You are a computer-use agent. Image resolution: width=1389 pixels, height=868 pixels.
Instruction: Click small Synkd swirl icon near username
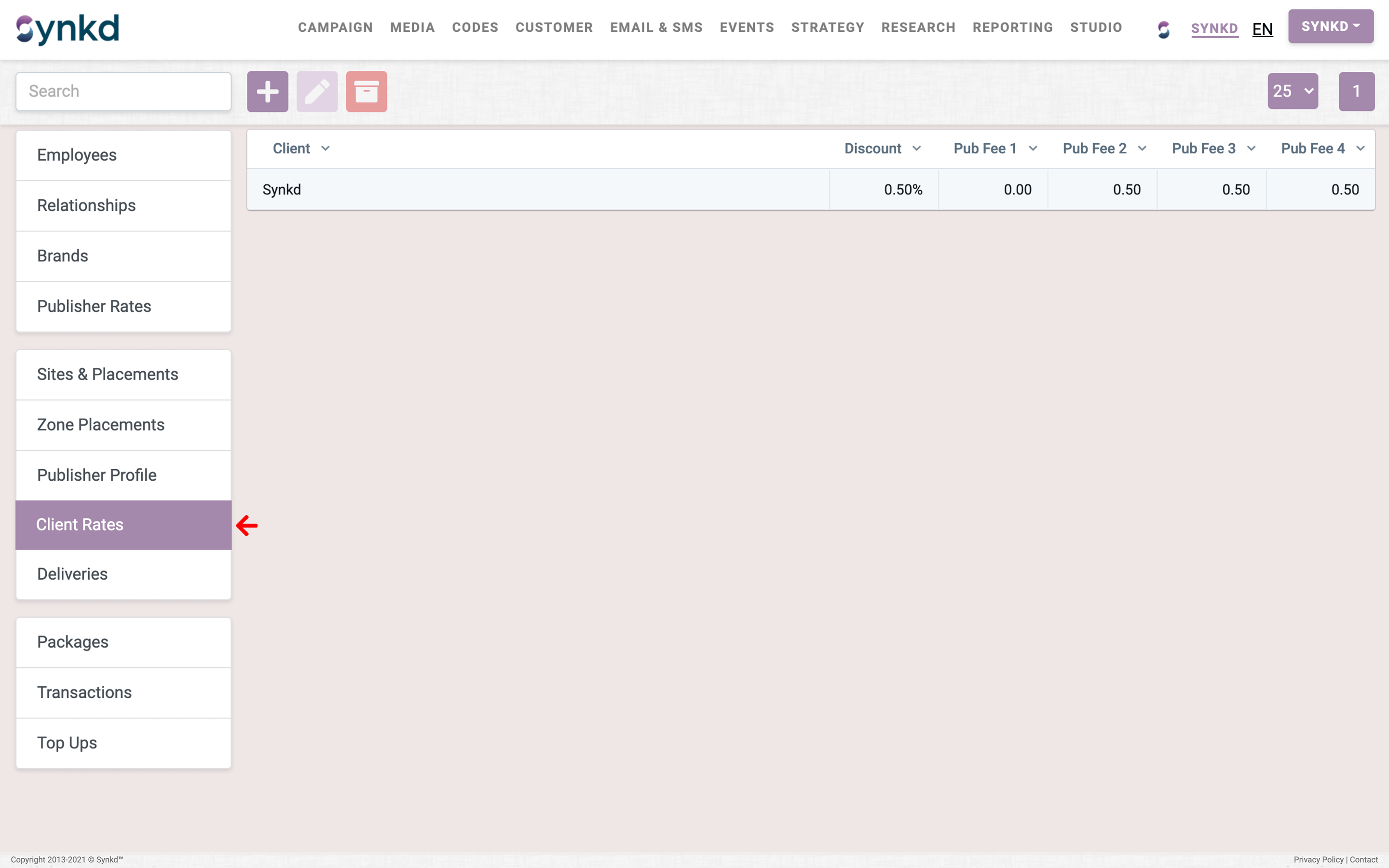click(1163, 29)
